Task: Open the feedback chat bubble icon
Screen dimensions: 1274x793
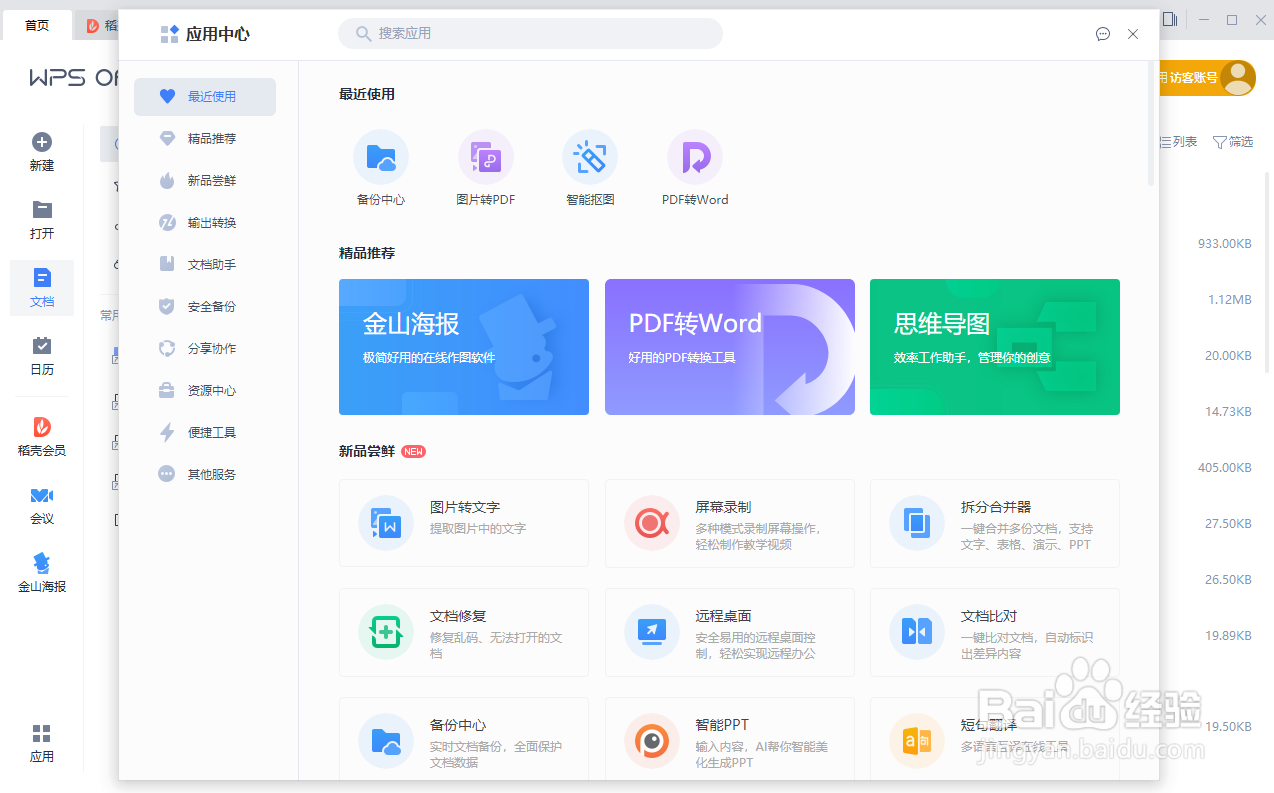Action: tap(1103, 34)
